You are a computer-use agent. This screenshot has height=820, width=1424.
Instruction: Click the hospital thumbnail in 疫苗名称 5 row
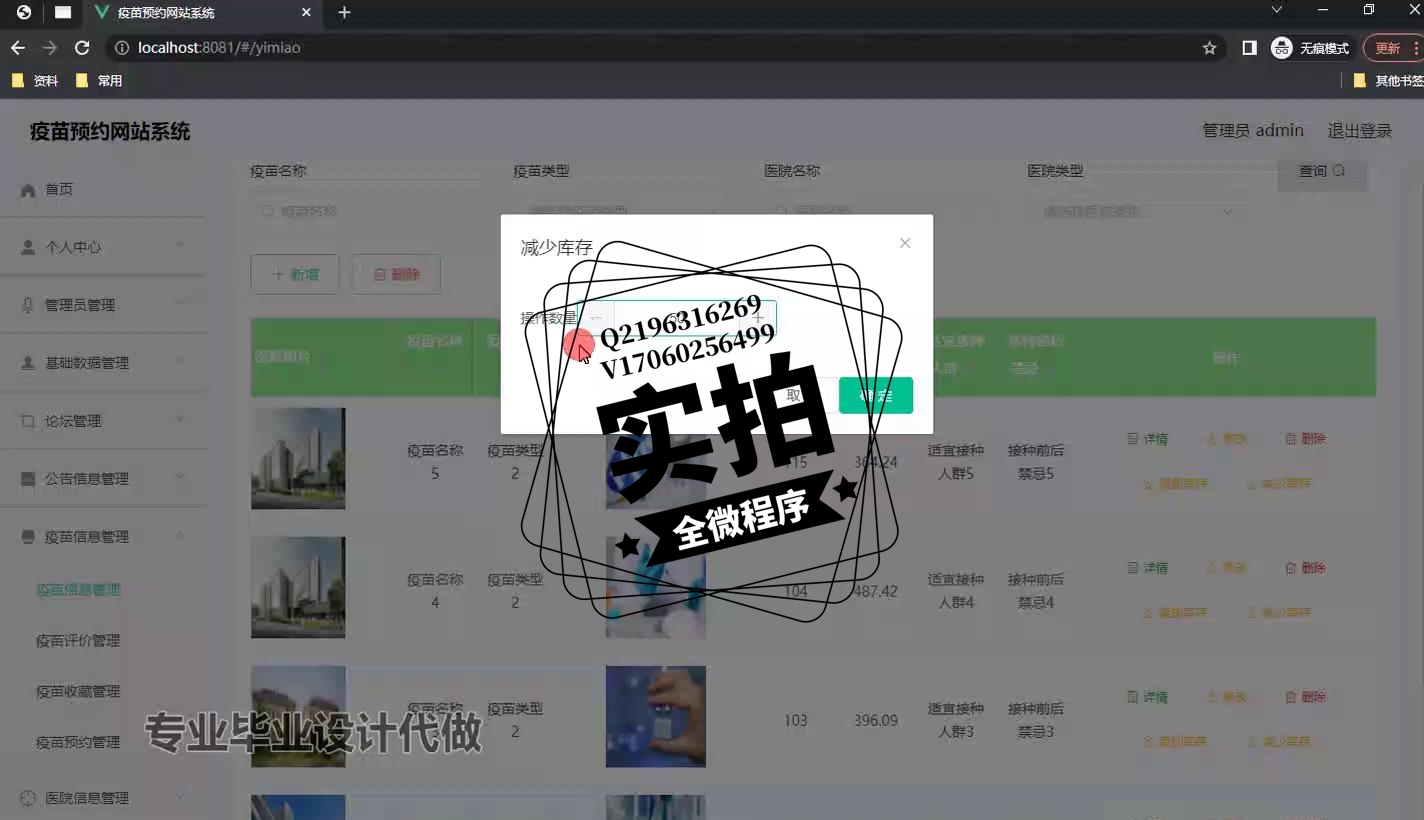click(298, 458)
